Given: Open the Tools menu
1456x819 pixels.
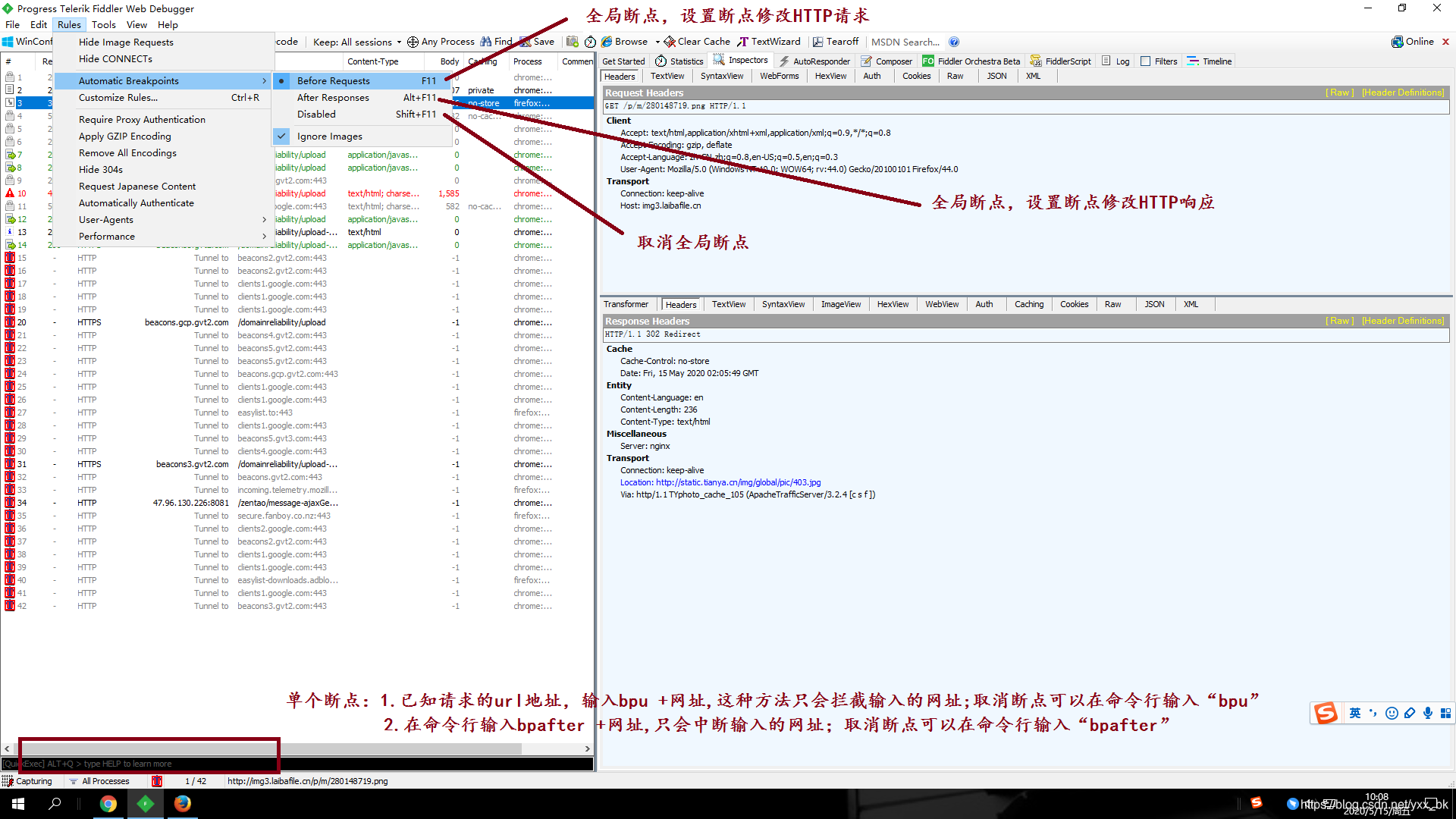Looking at the screenshot, I should tap(104, 24).
